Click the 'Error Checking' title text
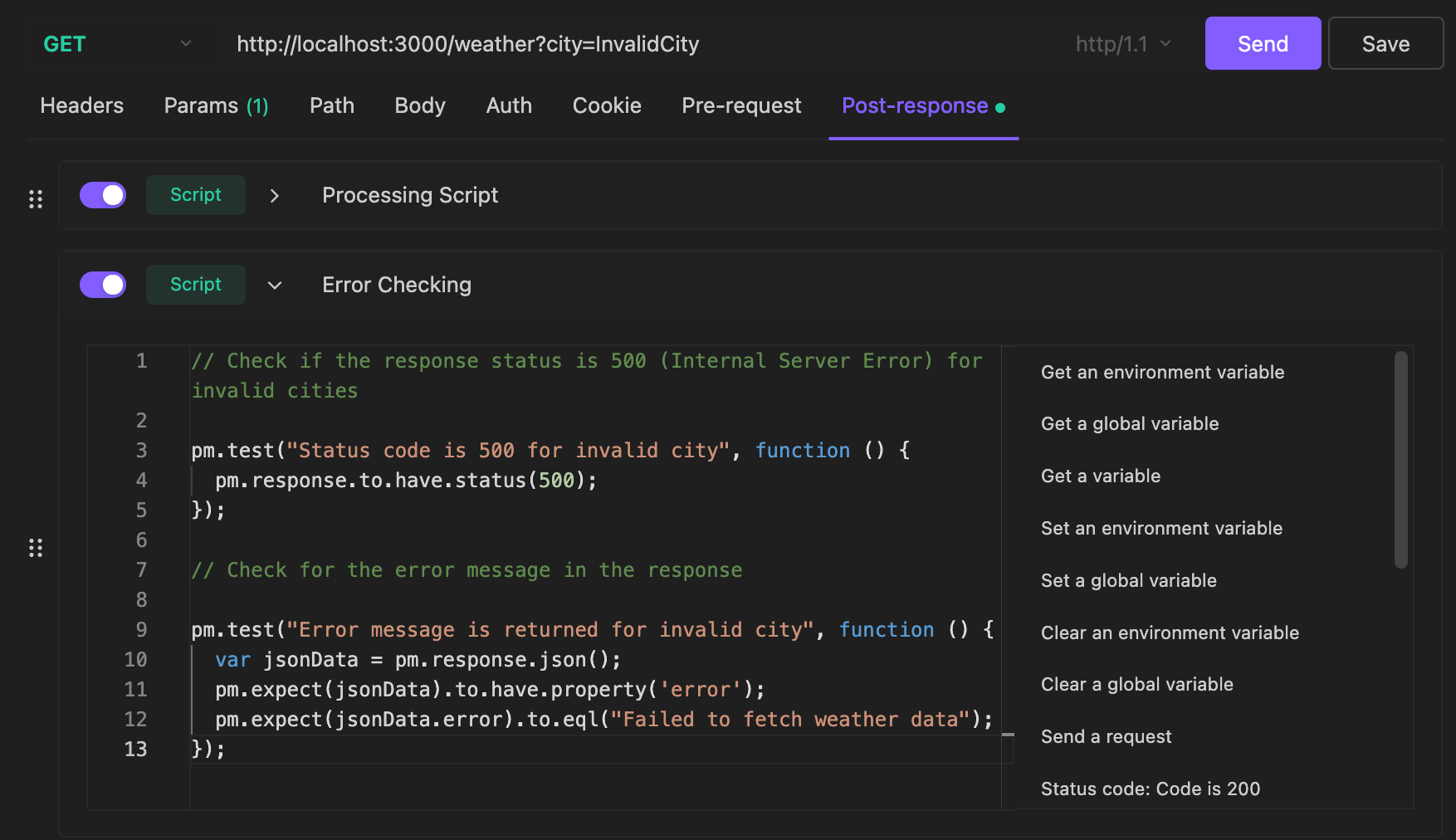This screenshot has width=1456, height=840. click(x=397, y=285)
